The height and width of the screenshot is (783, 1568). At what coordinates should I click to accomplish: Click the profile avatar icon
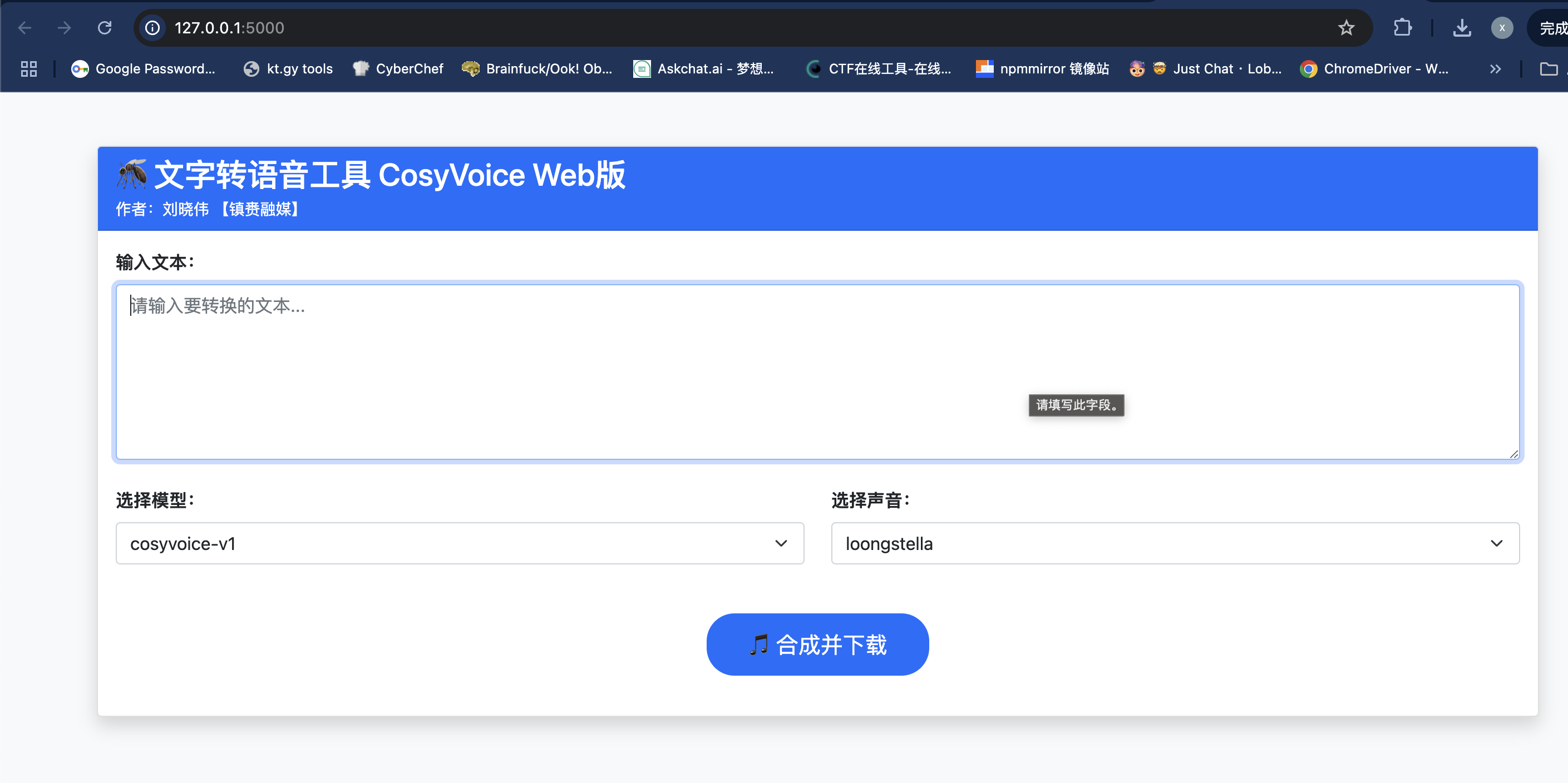click(1502, 27)
